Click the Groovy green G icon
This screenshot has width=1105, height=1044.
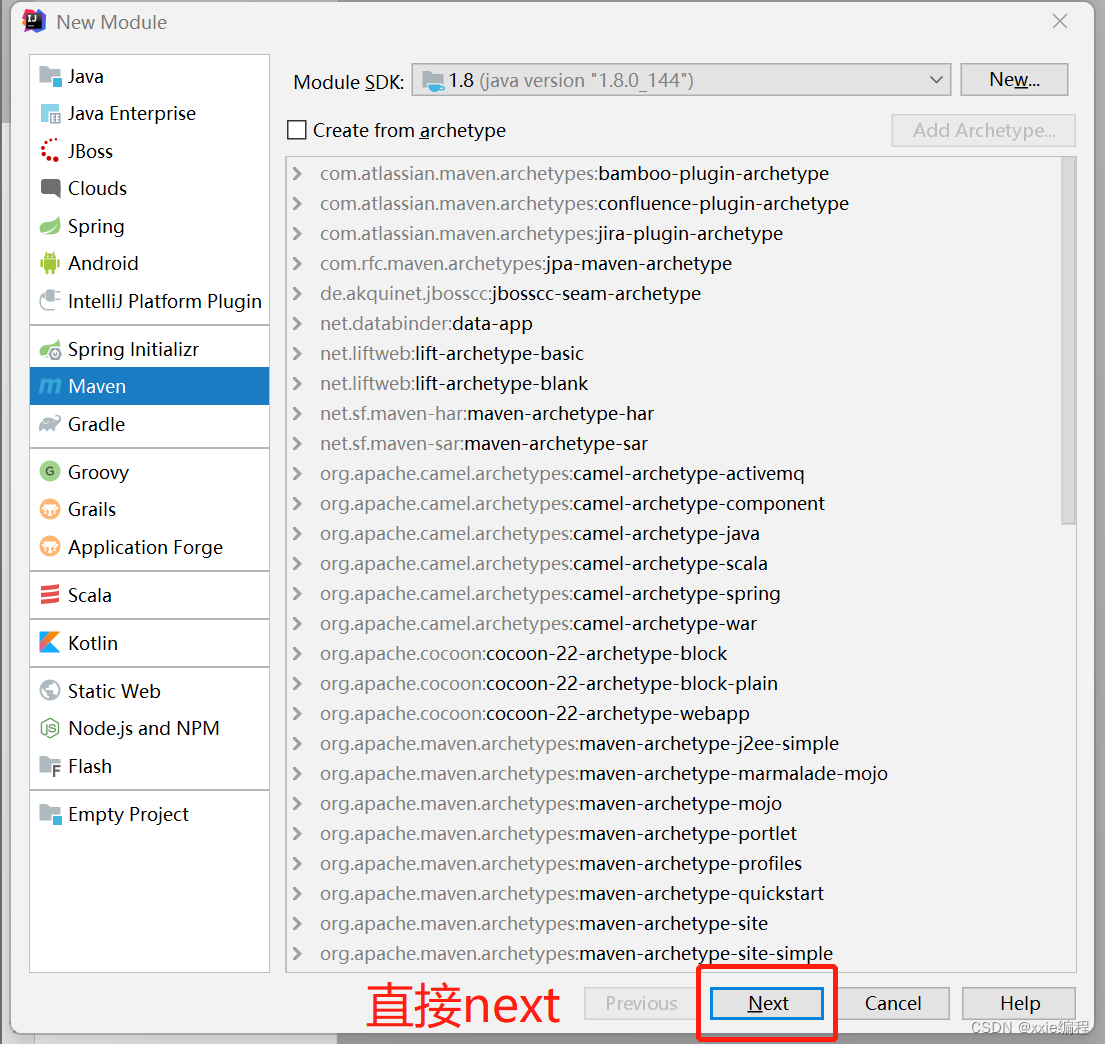click(x=50, y=471)
